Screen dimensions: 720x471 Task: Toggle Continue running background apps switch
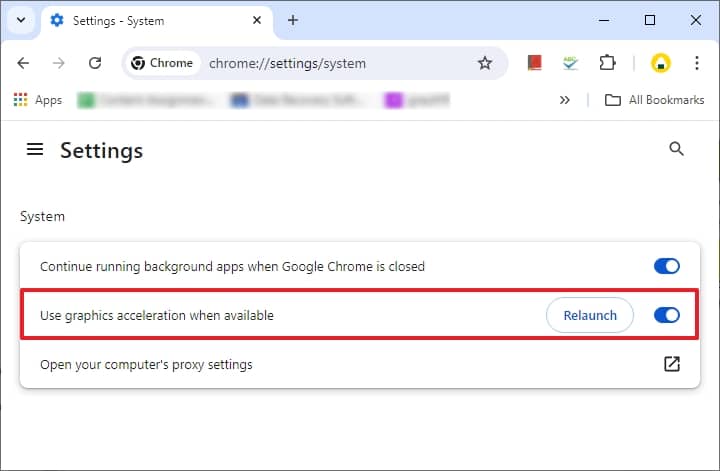667,266
